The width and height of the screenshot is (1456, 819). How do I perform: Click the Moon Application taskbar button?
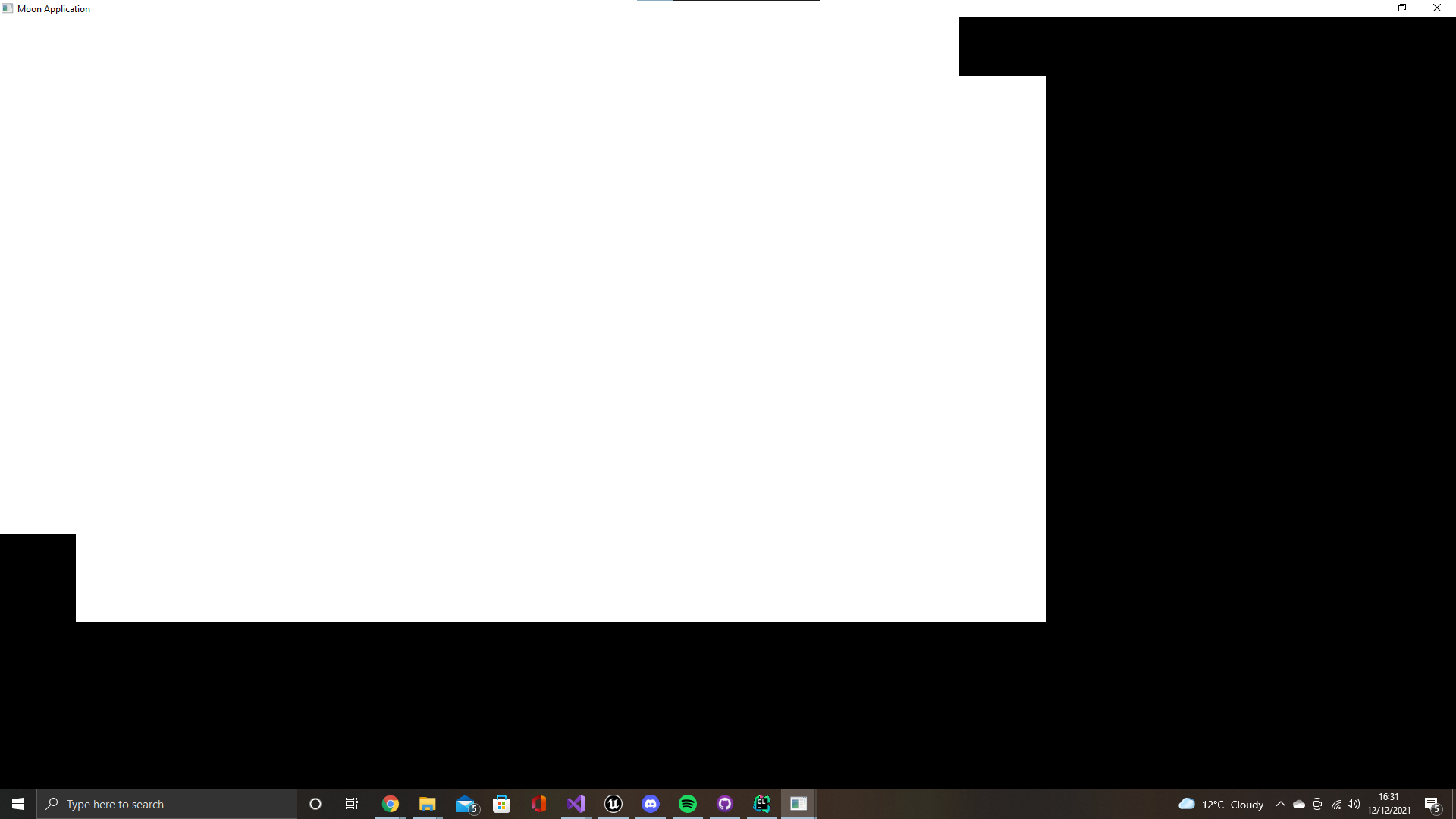click(x=799, y=804)
